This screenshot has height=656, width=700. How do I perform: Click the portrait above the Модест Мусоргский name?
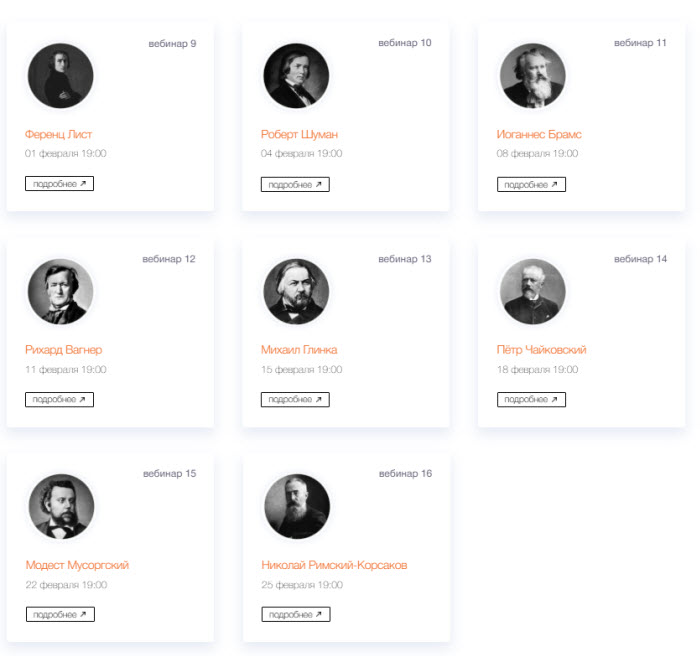[61, 506]
